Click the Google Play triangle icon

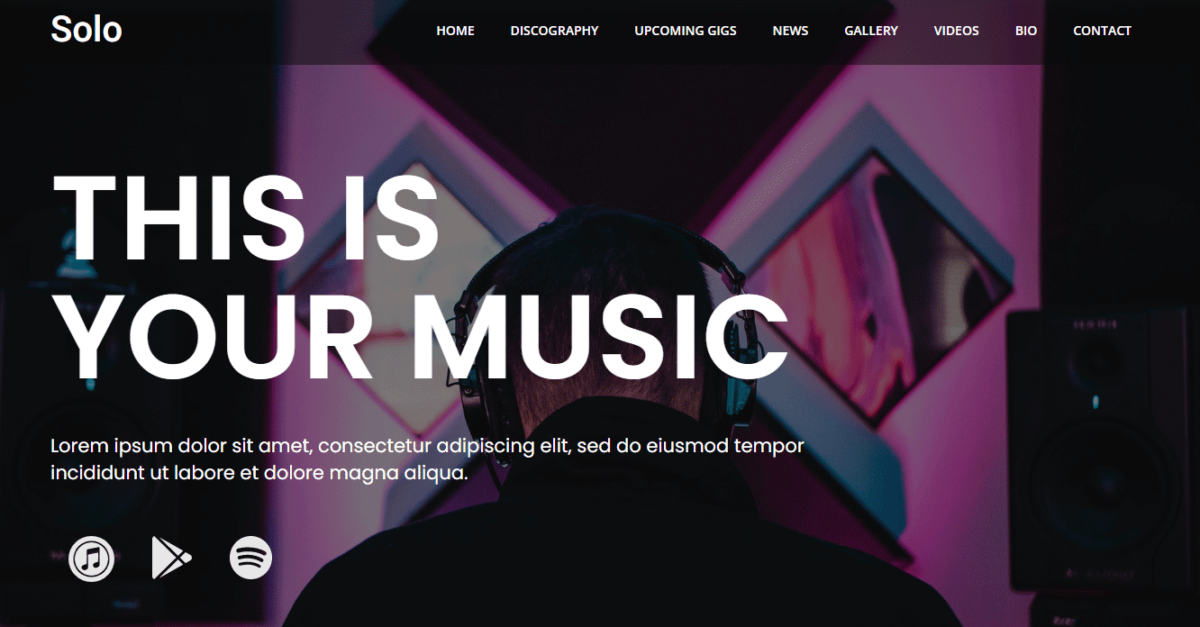tap(170, 558)
